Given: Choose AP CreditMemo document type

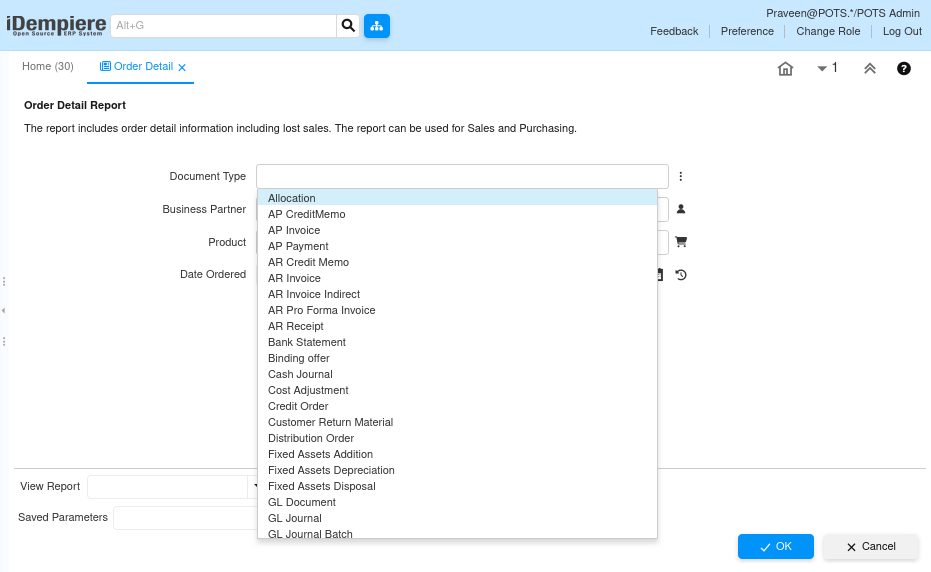Looking at the screenshot, I should tap(457, 214).
